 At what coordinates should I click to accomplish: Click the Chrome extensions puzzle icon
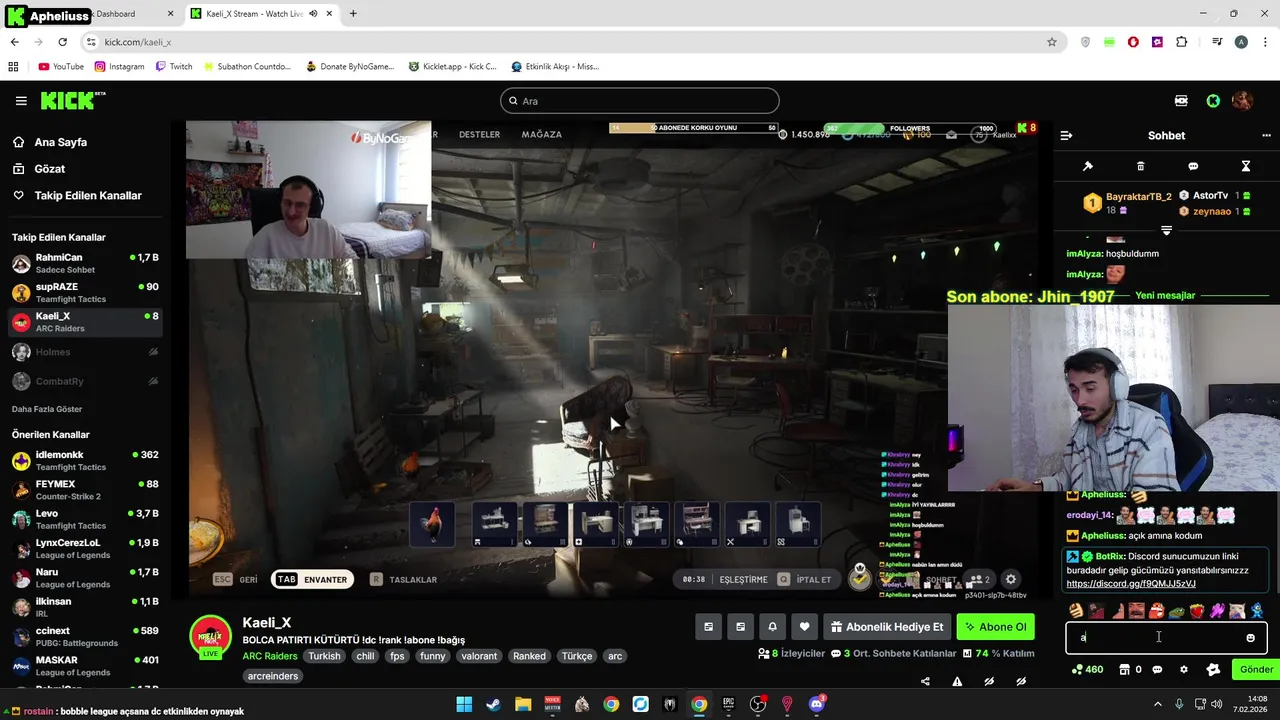tap(1182, 42)
